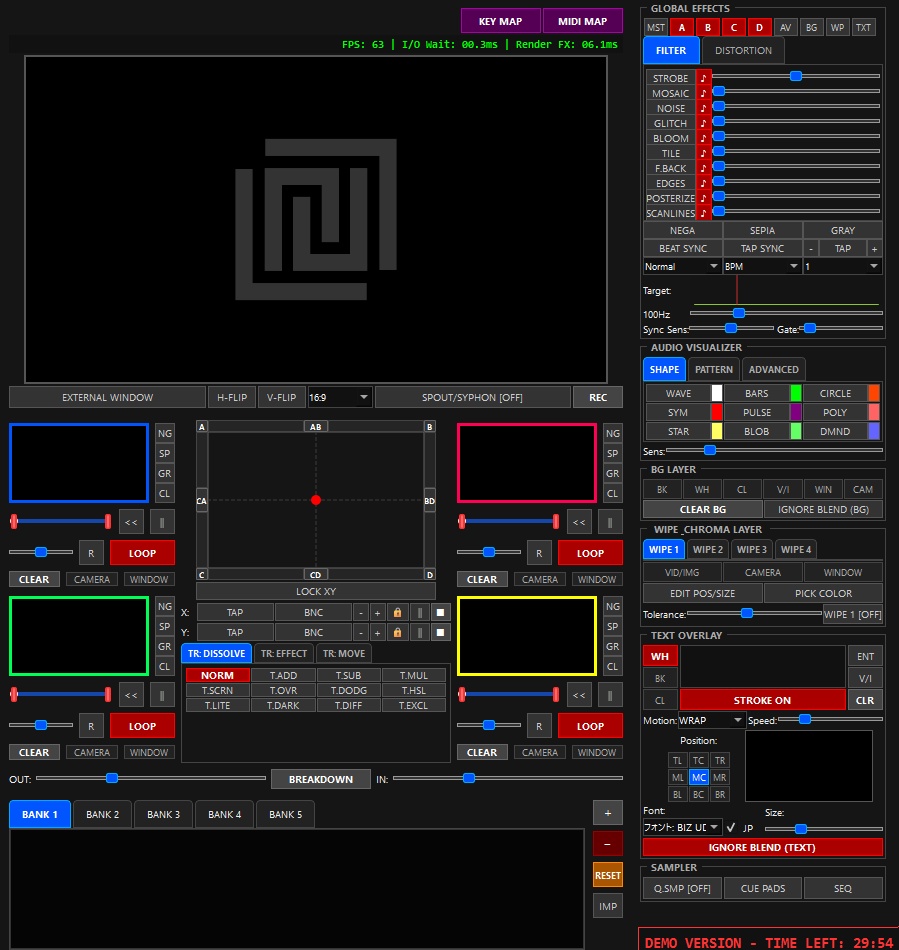Enable the SEPIA color filter
This screenshot has height=950, width=899.
tap(763, 231)
